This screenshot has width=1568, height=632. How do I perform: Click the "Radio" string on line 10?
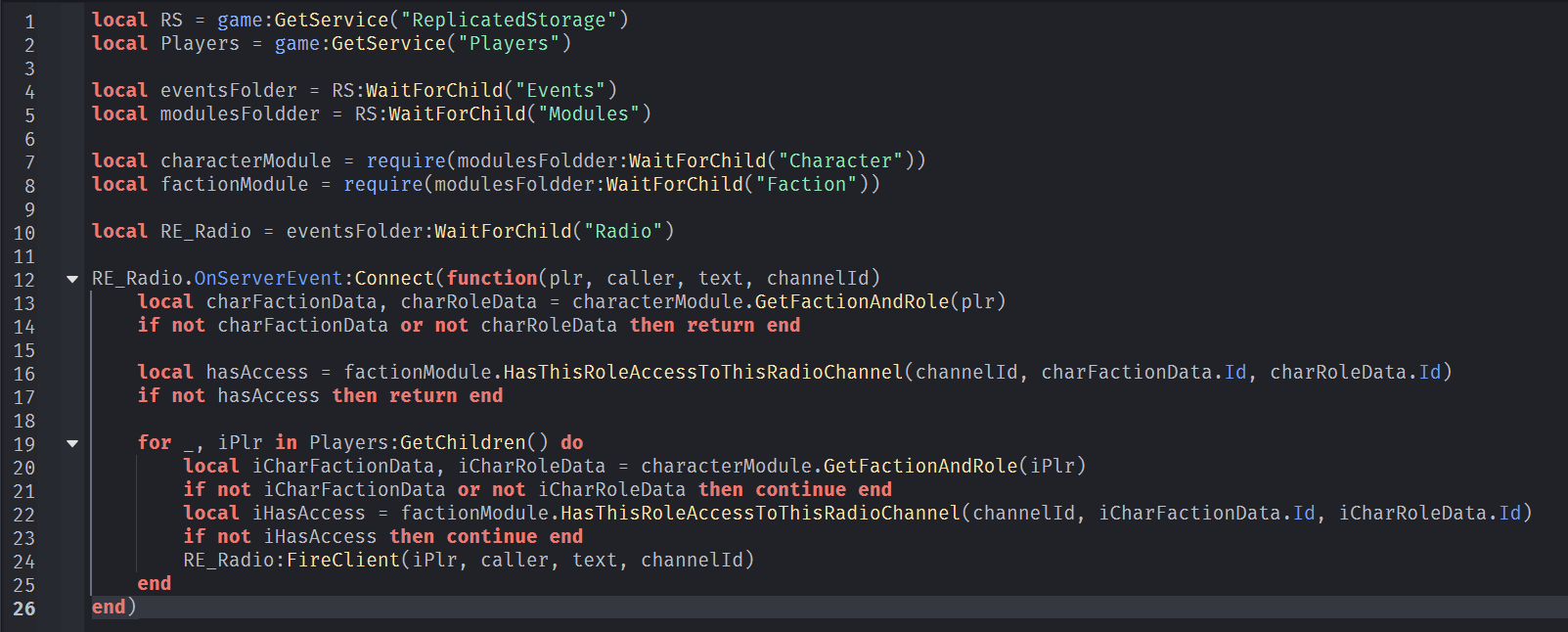click(x=623, y=231)
